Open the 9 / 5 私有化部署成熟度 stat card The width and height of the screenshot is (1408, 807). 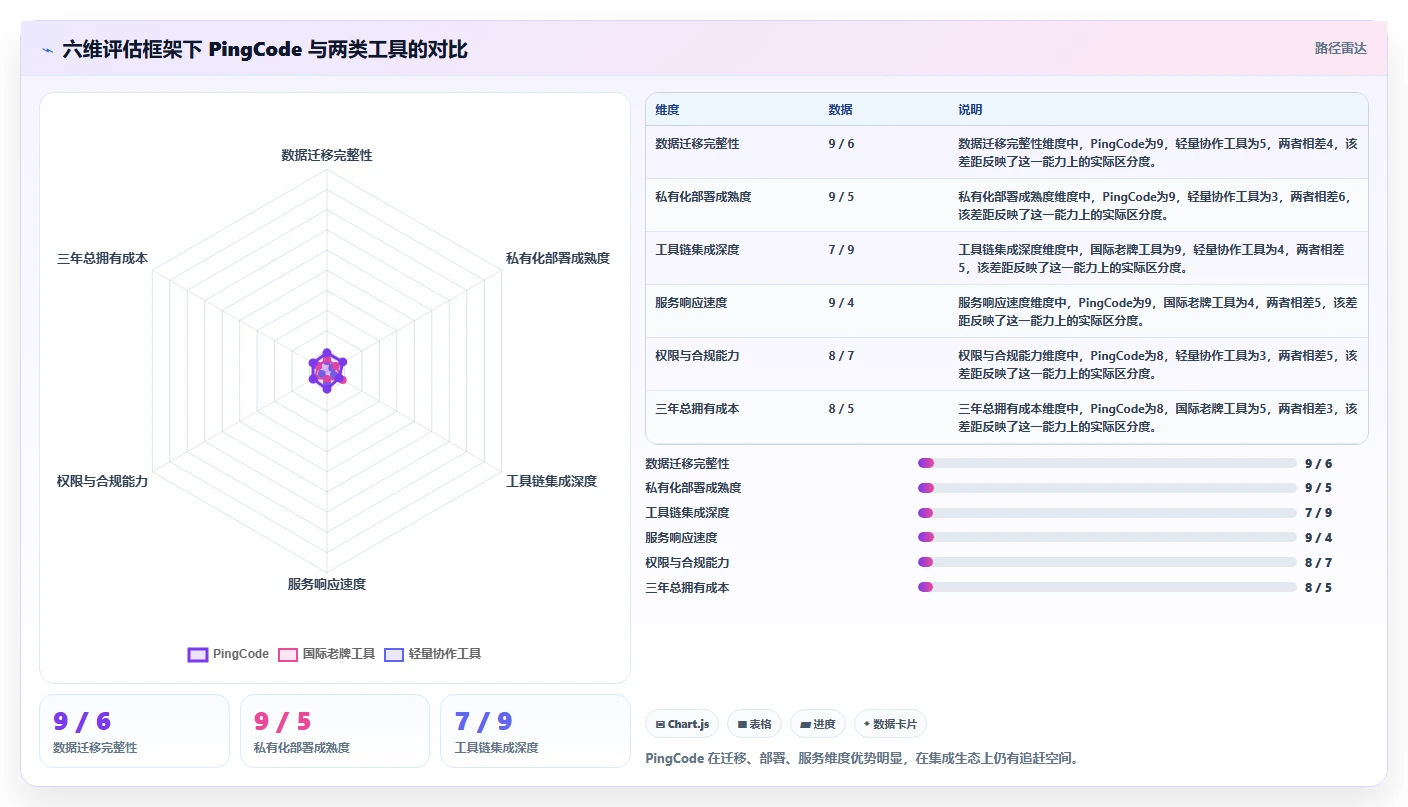[x=335, y=731]
